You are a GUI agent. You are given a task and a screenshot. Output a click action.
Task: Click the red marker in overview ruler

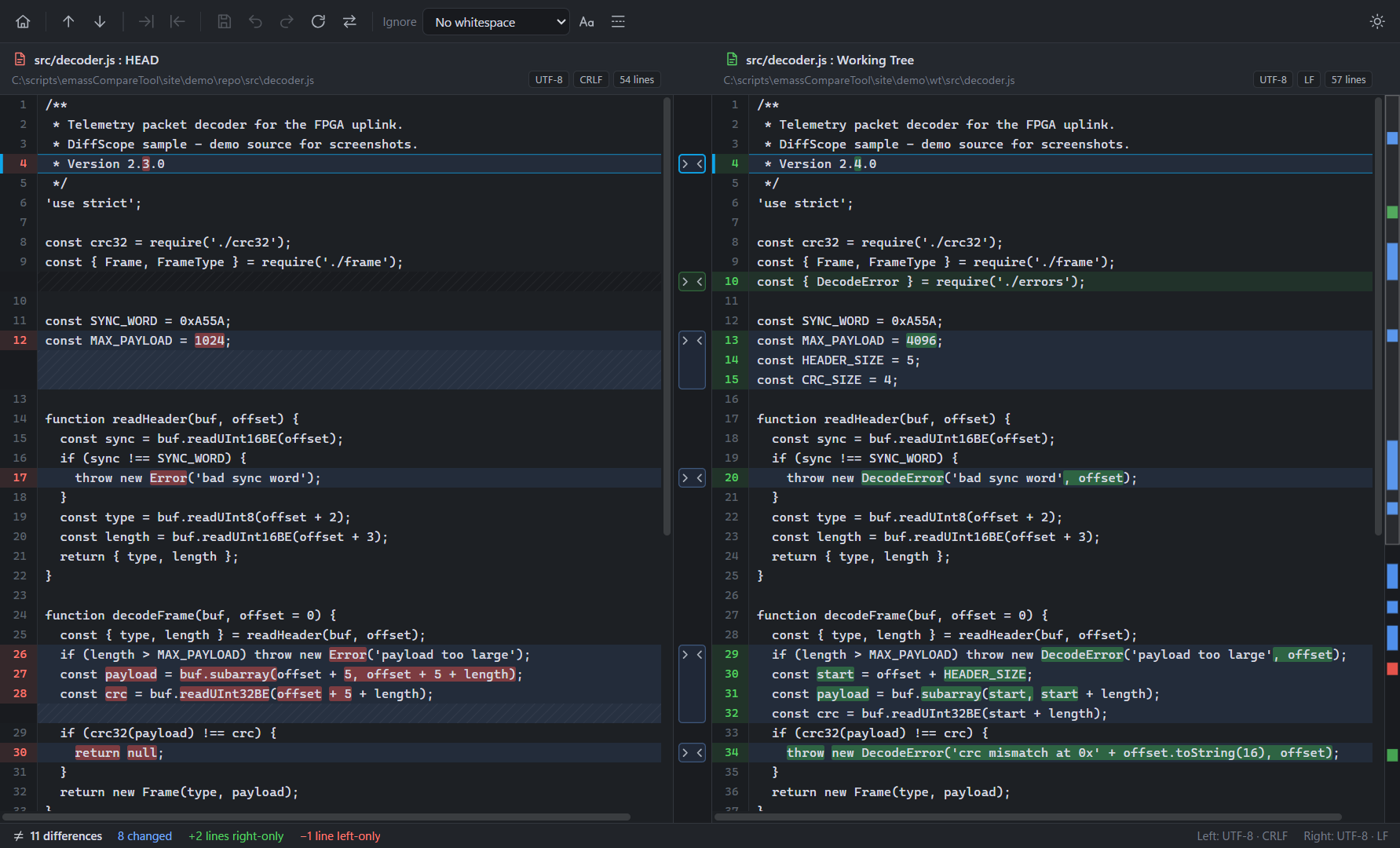(1392, 669)
